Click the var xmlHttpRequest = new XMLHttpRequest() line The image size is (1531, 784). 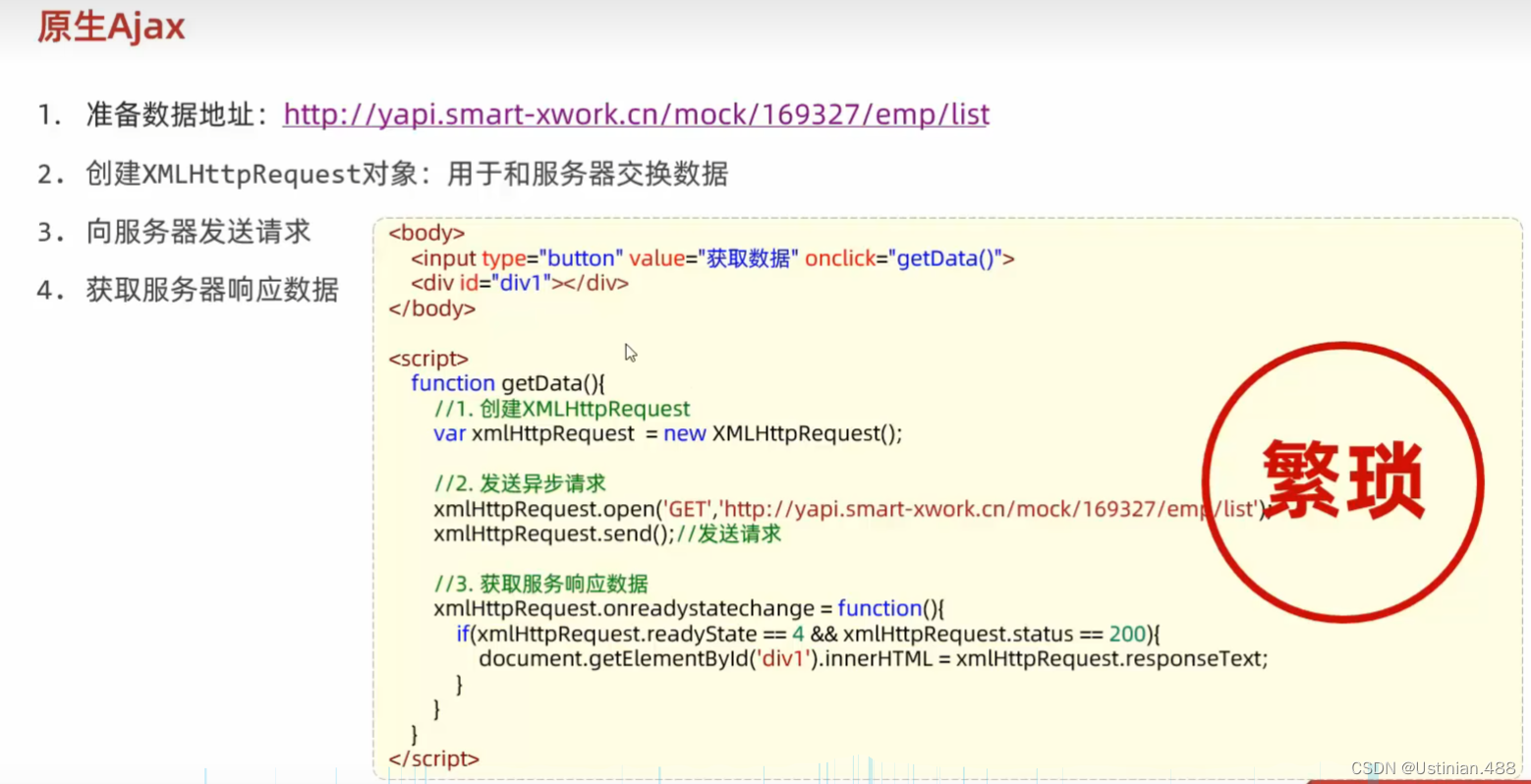(667, 433)
